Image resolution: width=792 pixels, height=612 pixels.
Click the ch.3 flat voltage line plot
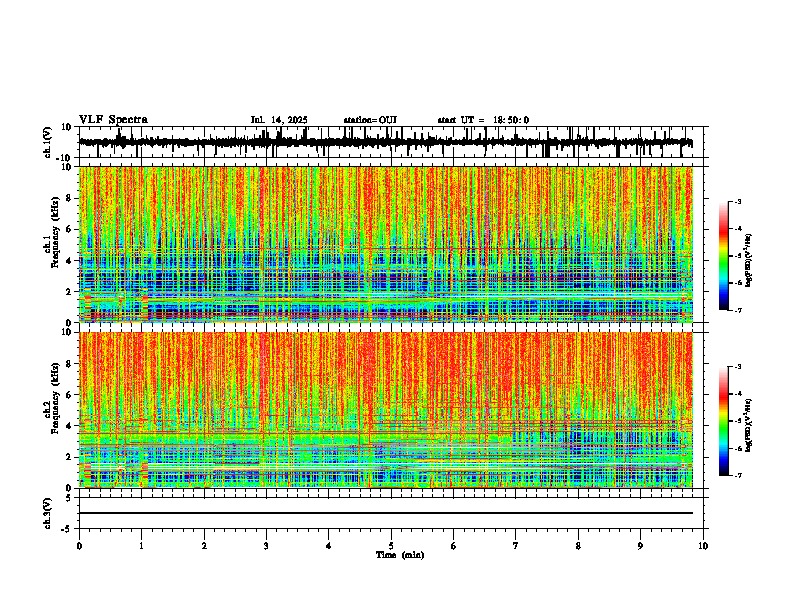coord(386,513)
